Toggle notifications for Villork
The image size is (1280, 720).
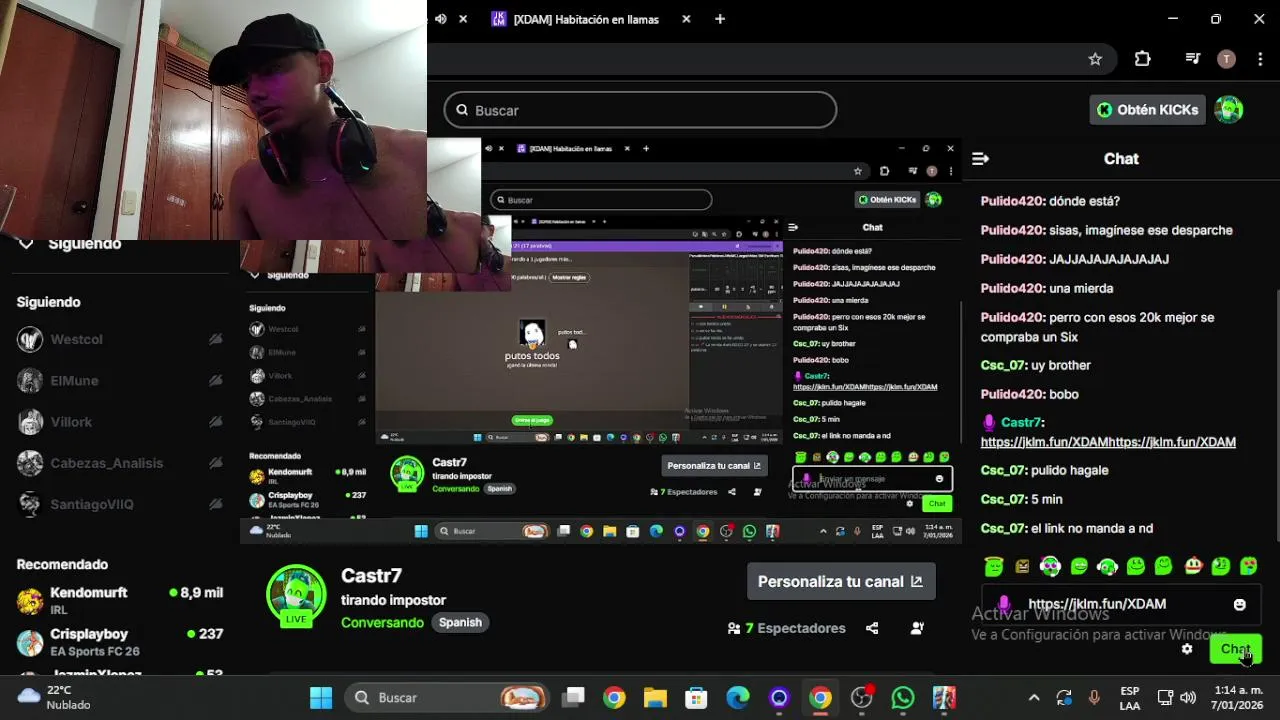coord(215,422)
